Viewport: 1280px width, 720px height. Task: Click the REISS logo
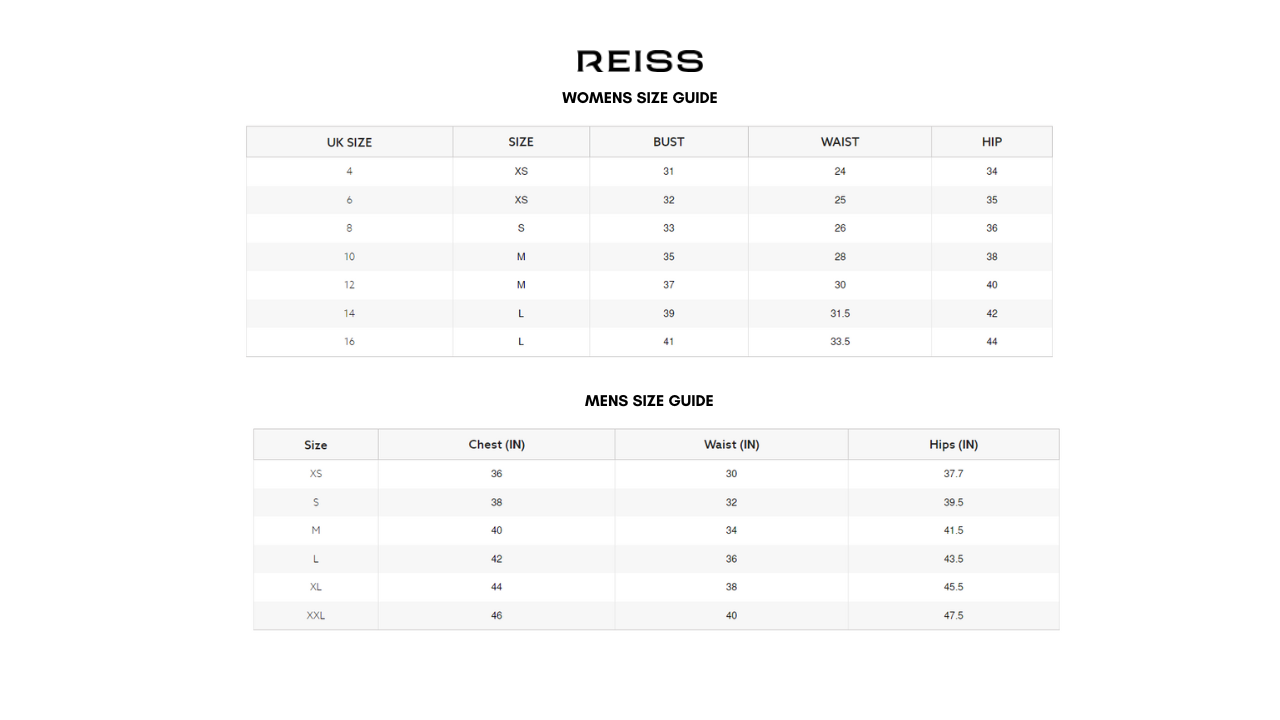[640, 61]
